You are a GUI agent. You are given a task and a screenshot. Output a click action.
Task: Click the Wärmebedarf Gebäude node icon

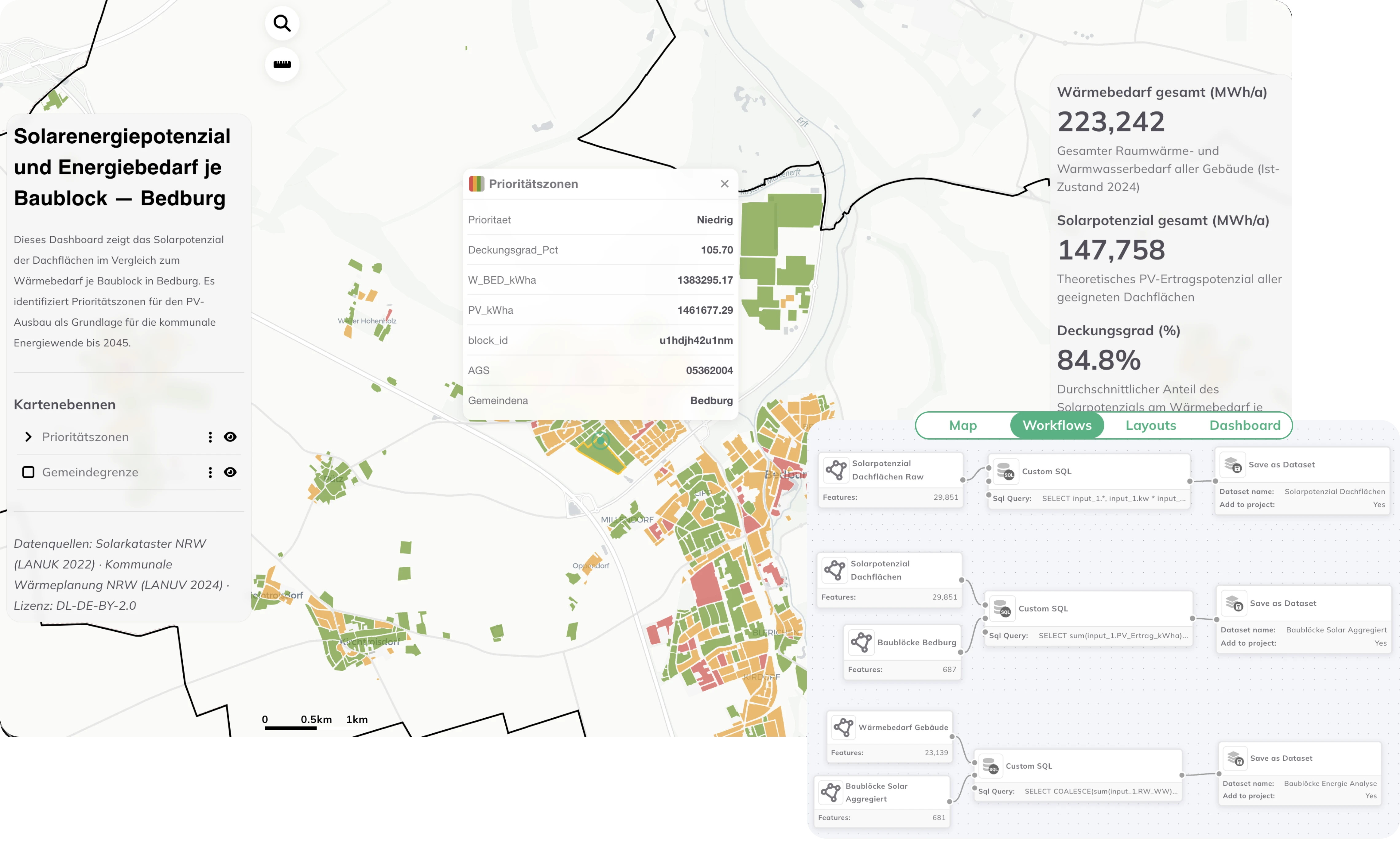pos(843,727)
